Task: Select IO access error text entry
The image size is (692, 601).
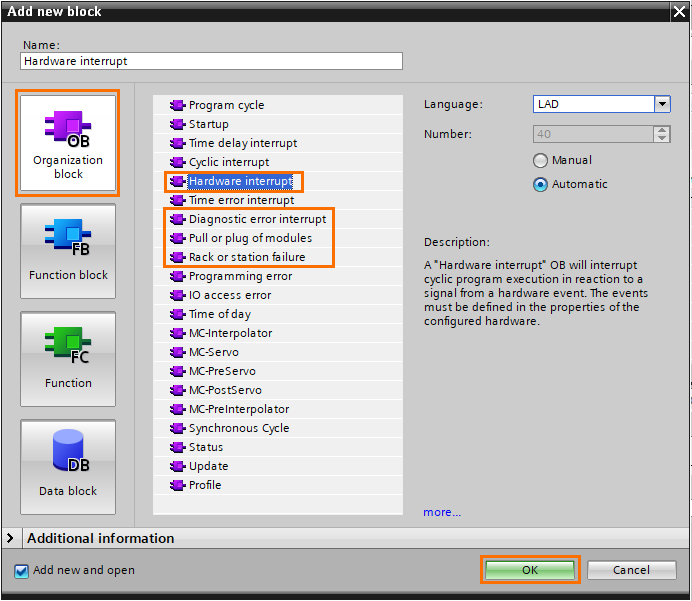Action: [230, 295]
